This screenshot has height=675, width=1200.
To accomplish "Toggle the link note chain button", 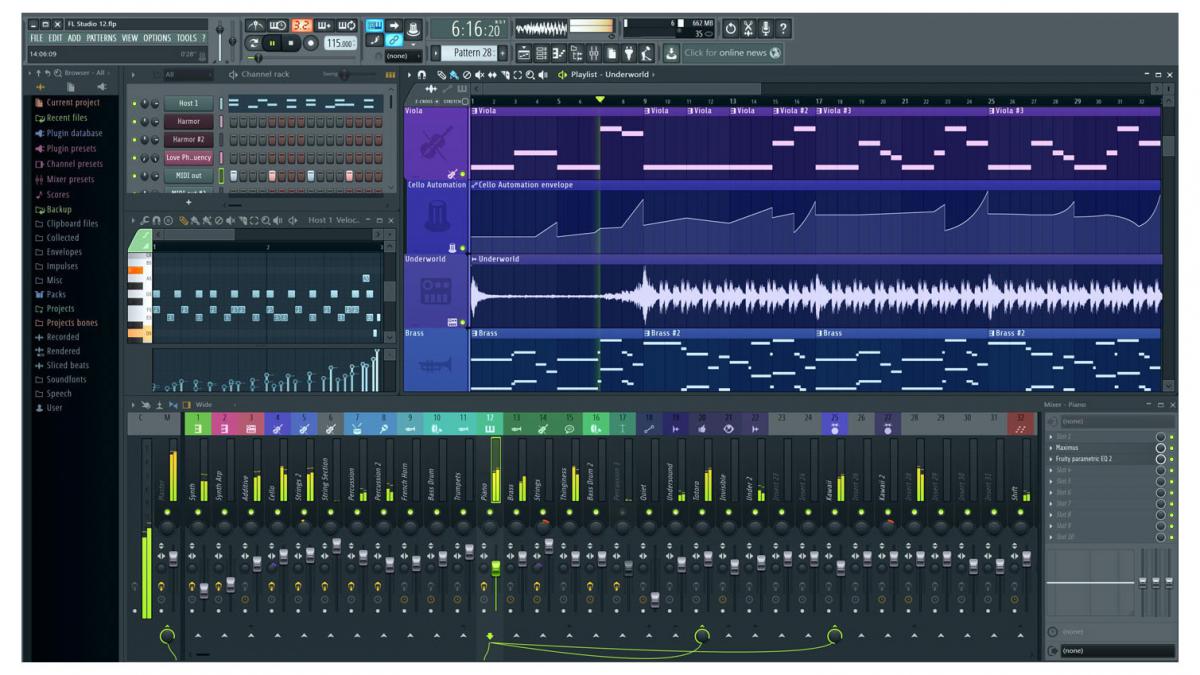I will pos(393,40).
